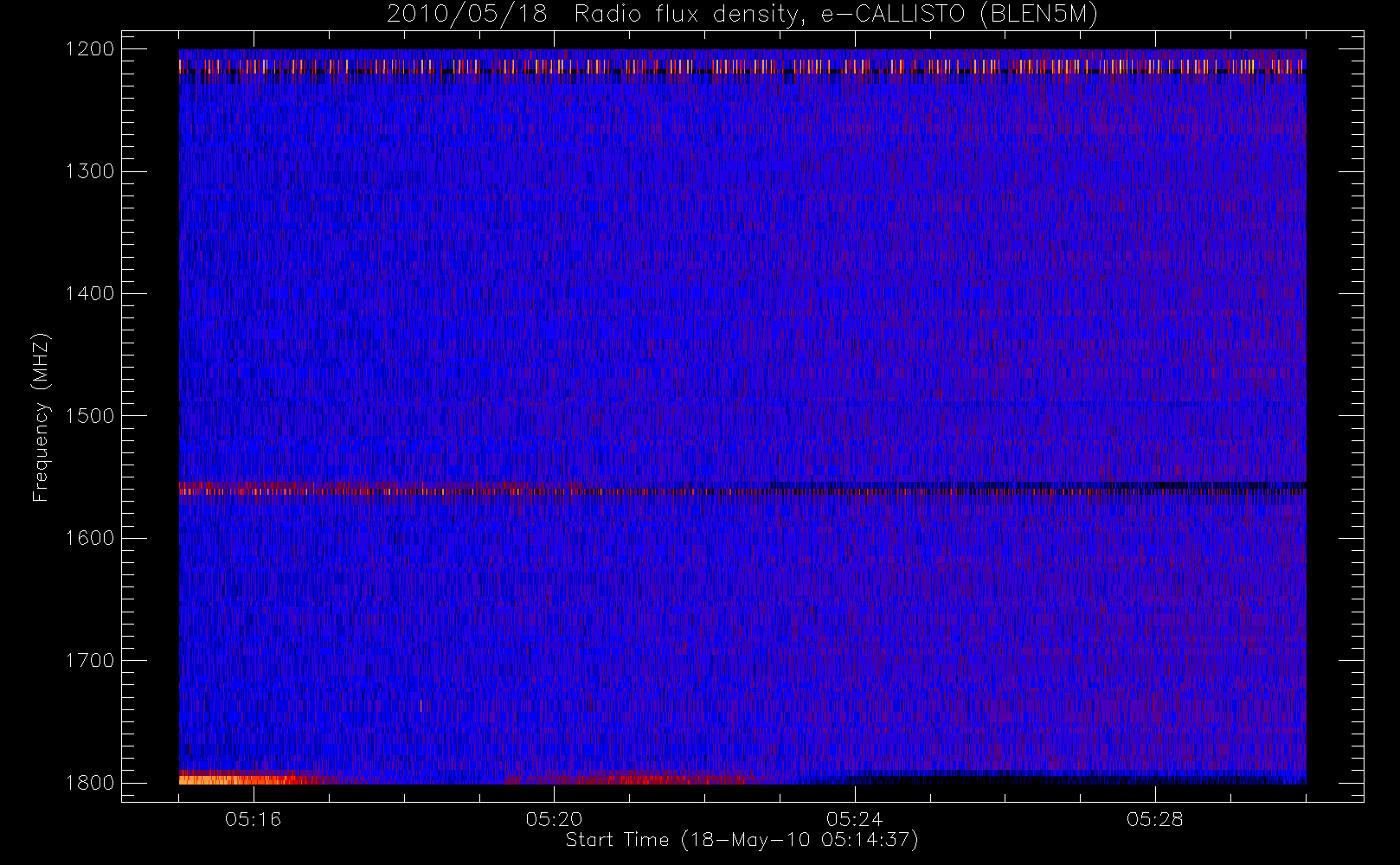Screen dimensions: 1400x865
Task: Click the 1200 frequency axis label
Action: 91,49
